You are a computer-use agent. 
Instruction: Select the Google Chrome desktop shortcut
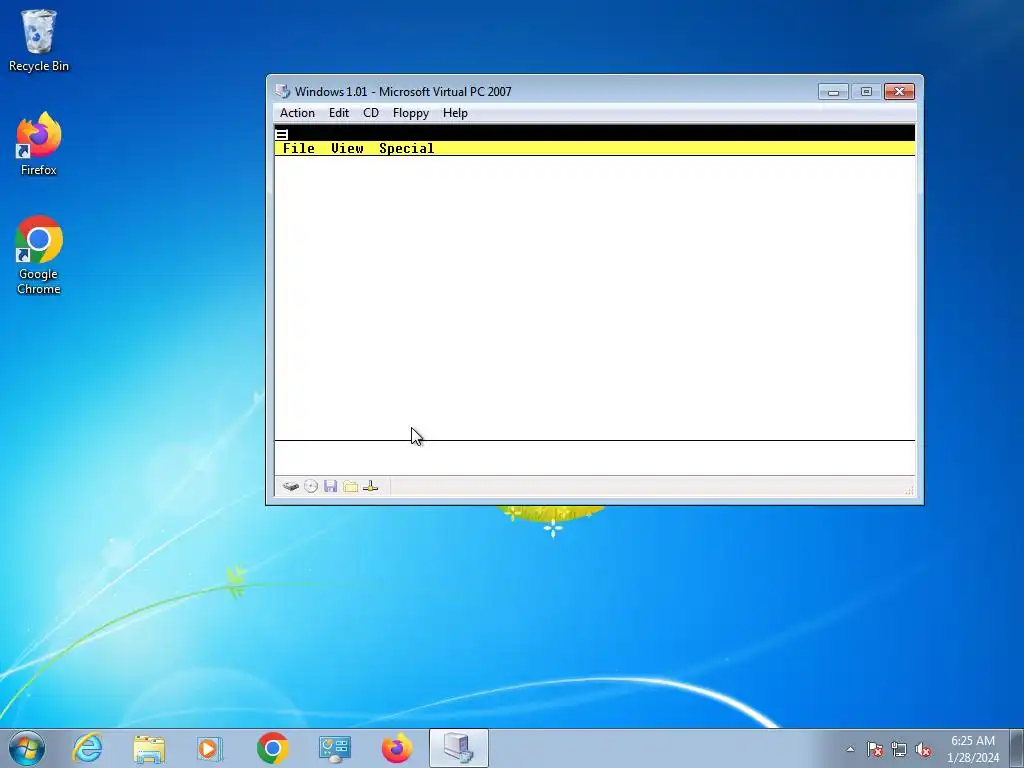[39, 255]
